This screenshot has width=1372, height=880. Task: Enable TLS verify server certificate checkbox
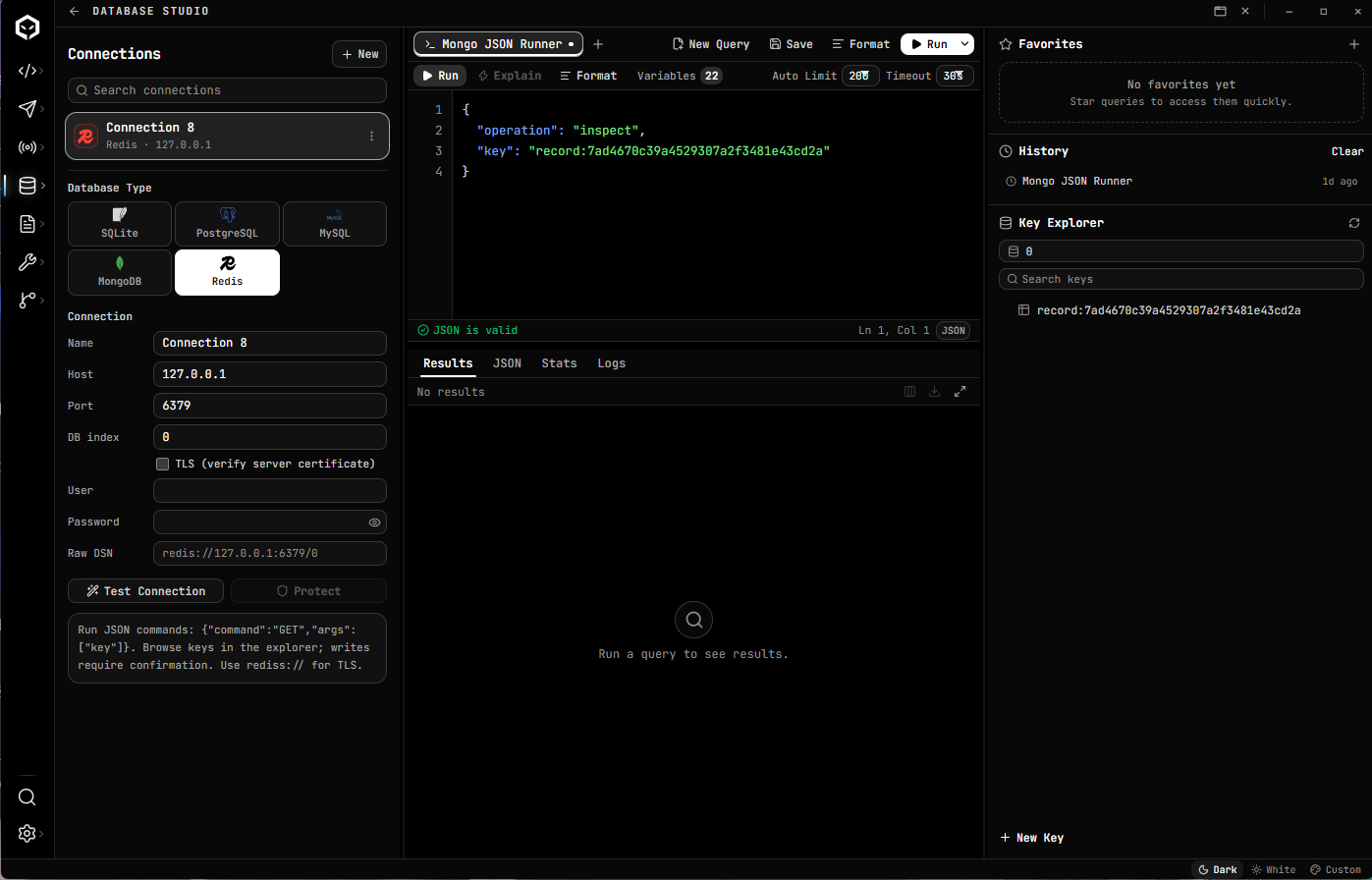[163, 464]
